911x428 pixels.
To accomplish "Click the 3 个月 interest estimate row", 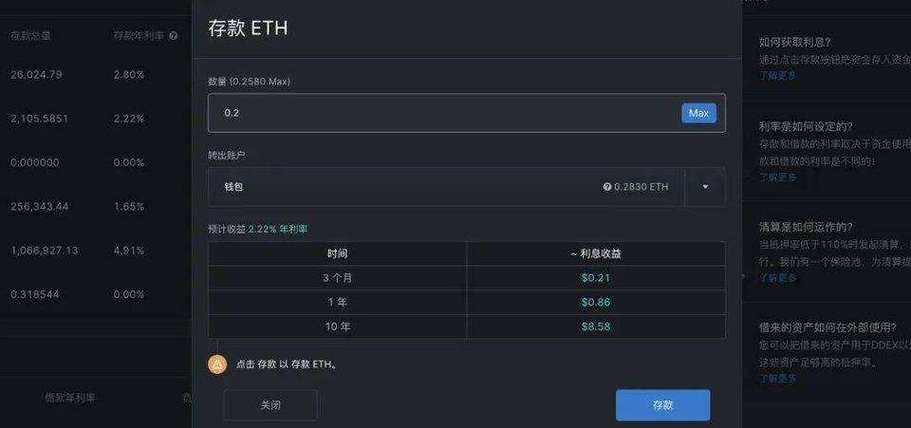I will coord(466,277).
